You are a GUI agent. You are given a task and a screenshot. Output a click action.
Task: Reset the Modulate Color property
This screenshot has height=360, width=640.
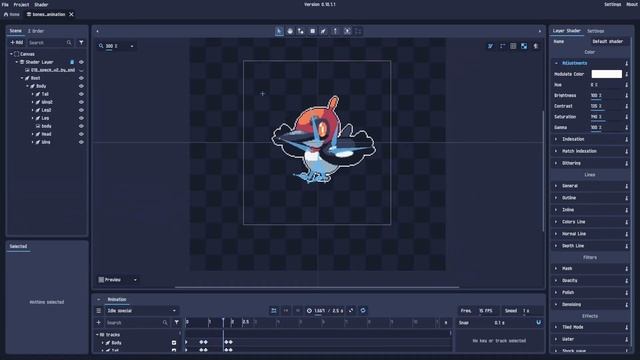tap(627, 74)
